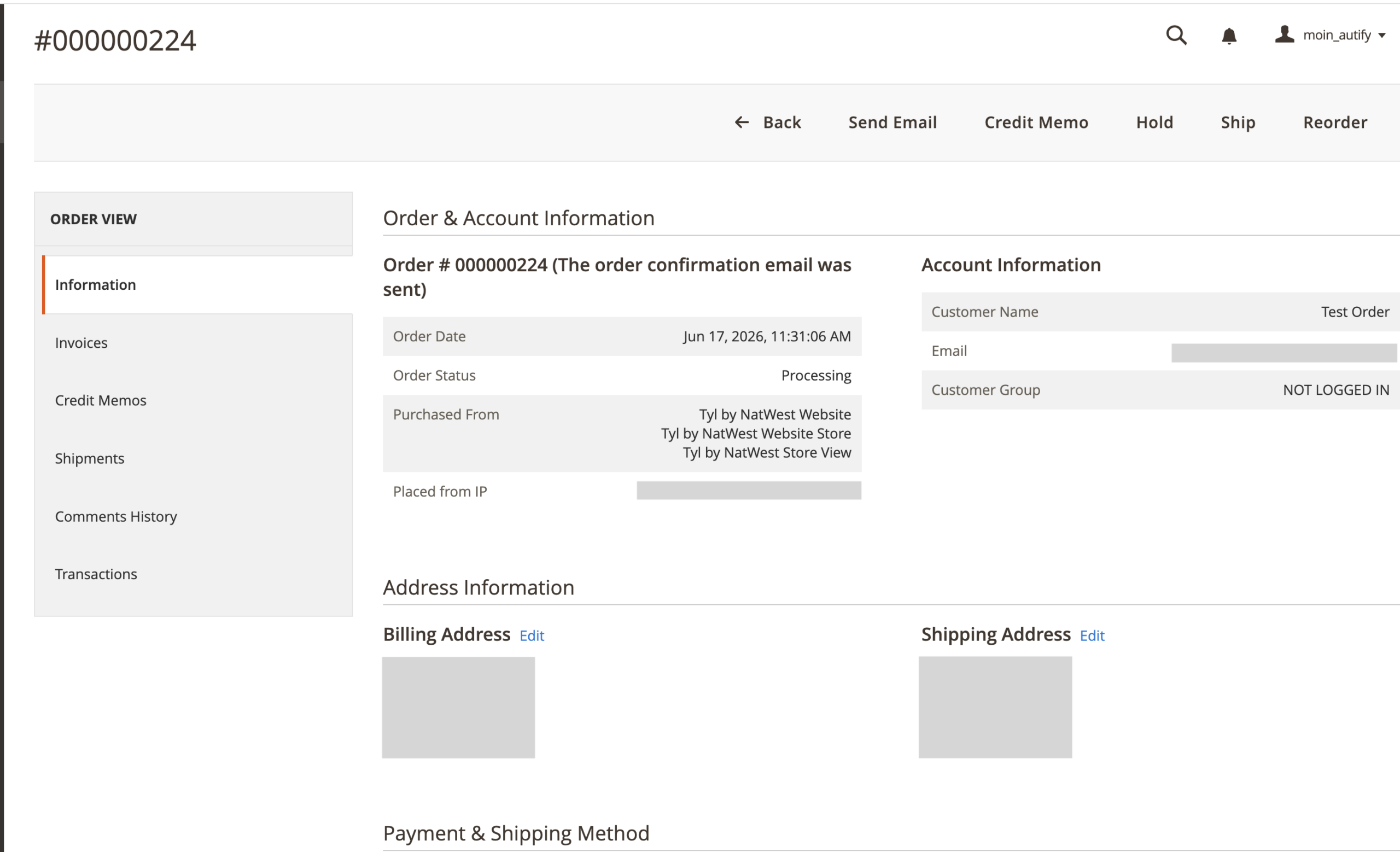Click the redacted Placed from IP value
The width and height of the screenshot is (1400, 852).
coord(749,491)
